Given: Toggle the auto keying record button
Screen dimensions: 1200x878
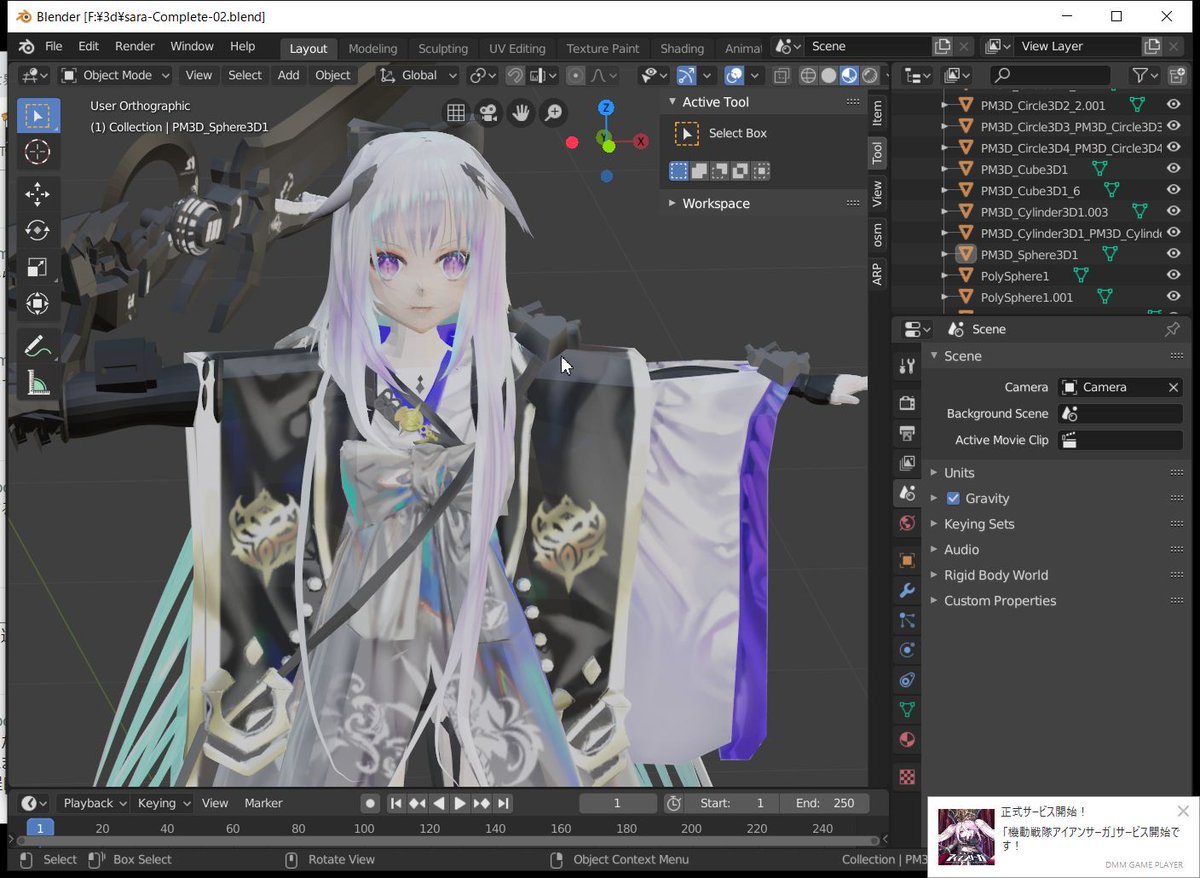Looking at the screenshot, I should tap(370, 803).
